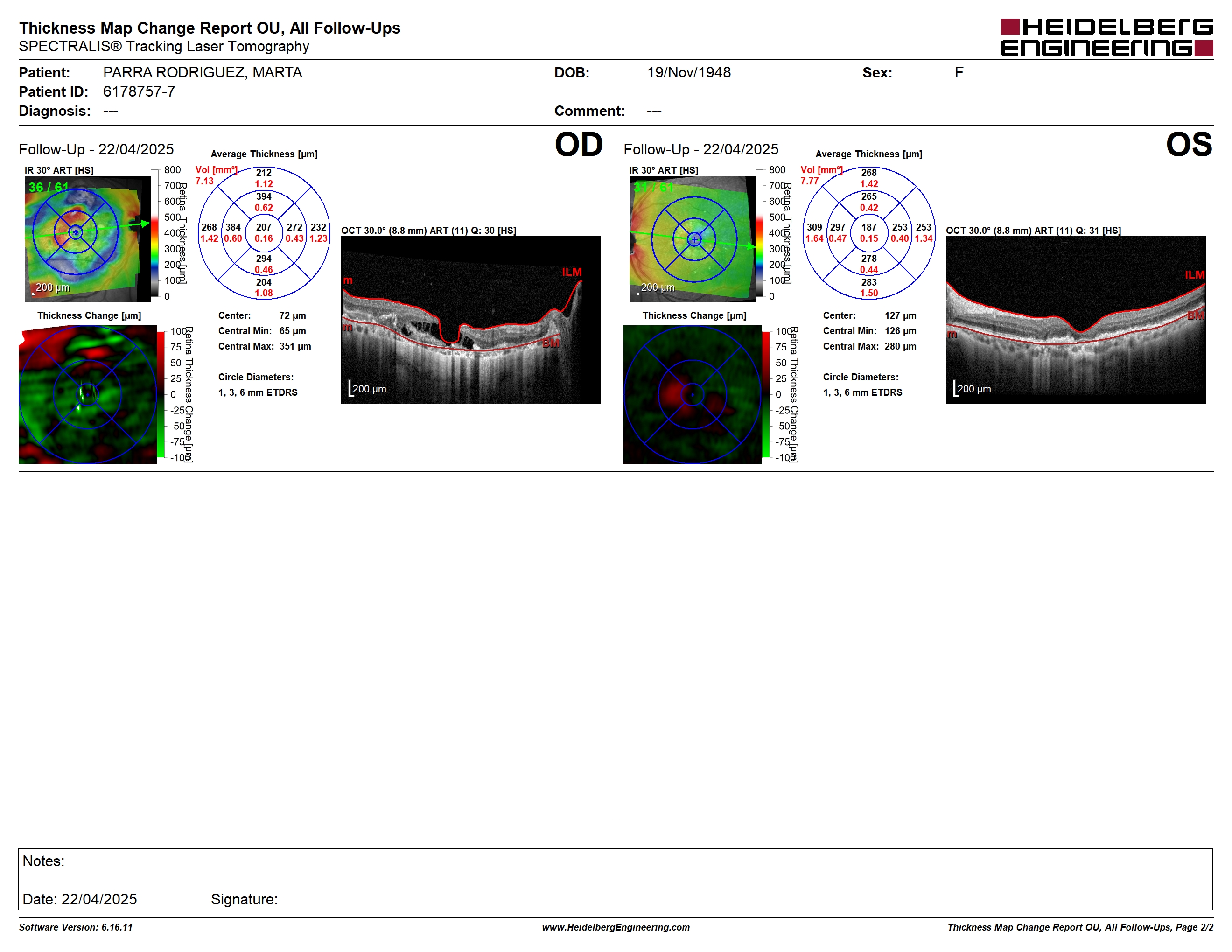Click the OD outer superior value '212'
The height and width of the screenshot is (952, 1232).
264,173
